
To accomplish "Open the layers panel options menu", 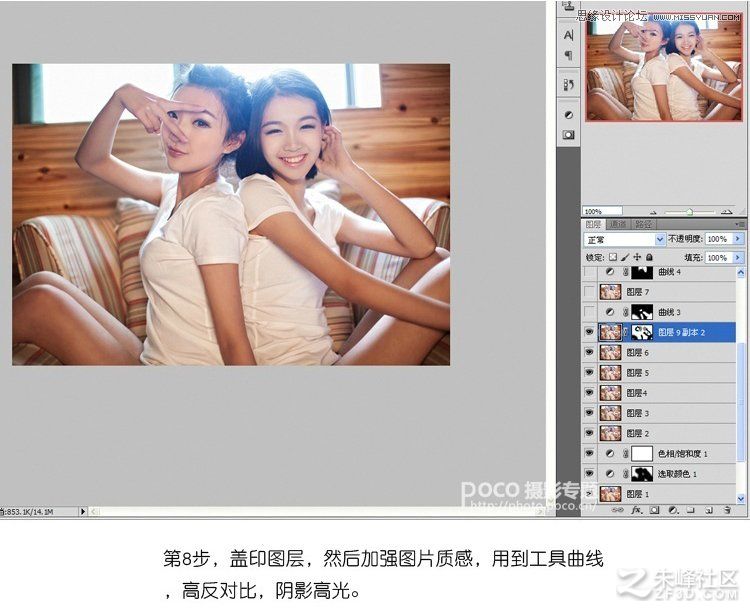I will pos(739,223).
